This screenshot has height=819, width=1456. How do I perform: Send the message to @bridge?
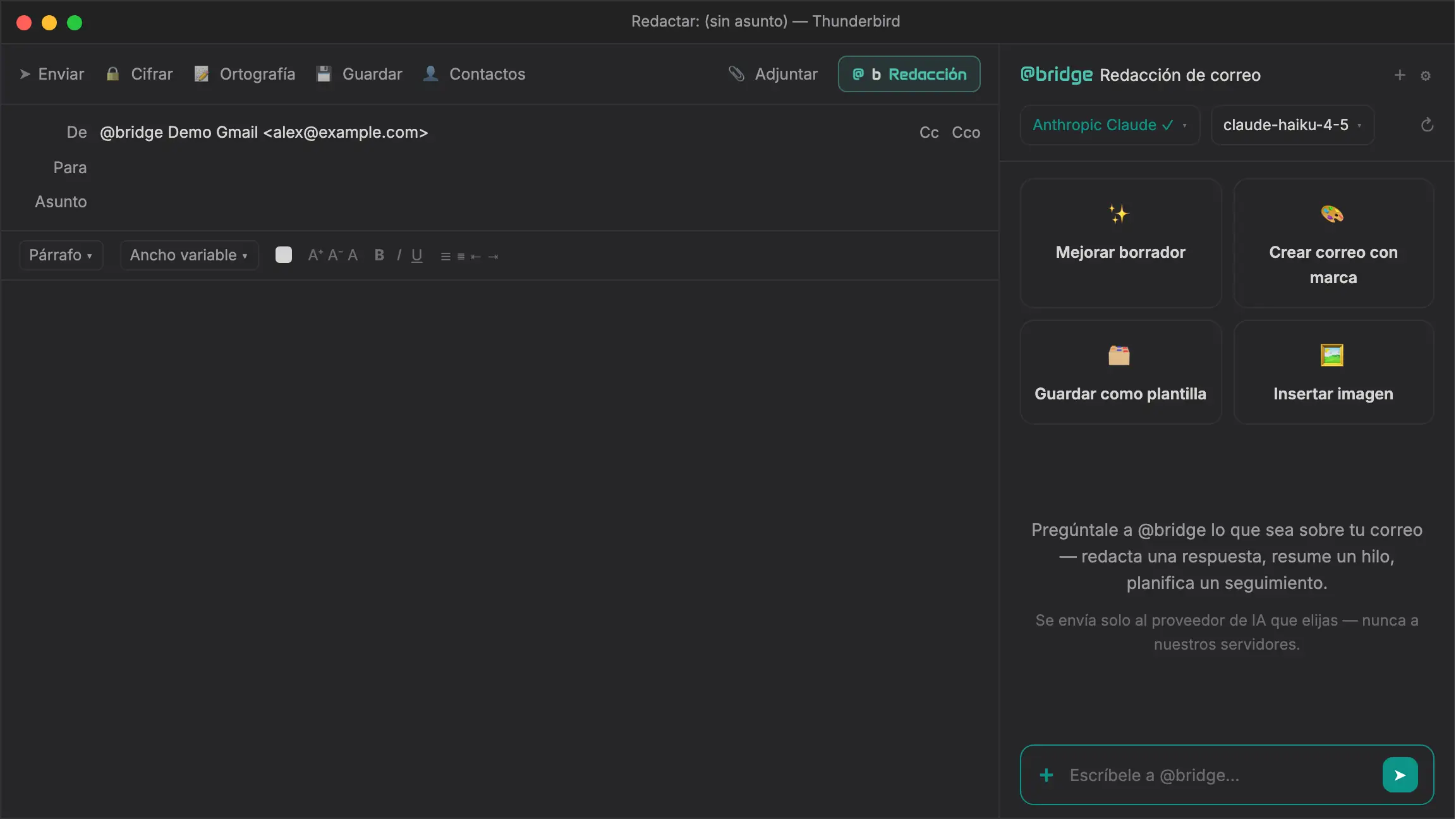[1400, 775]
